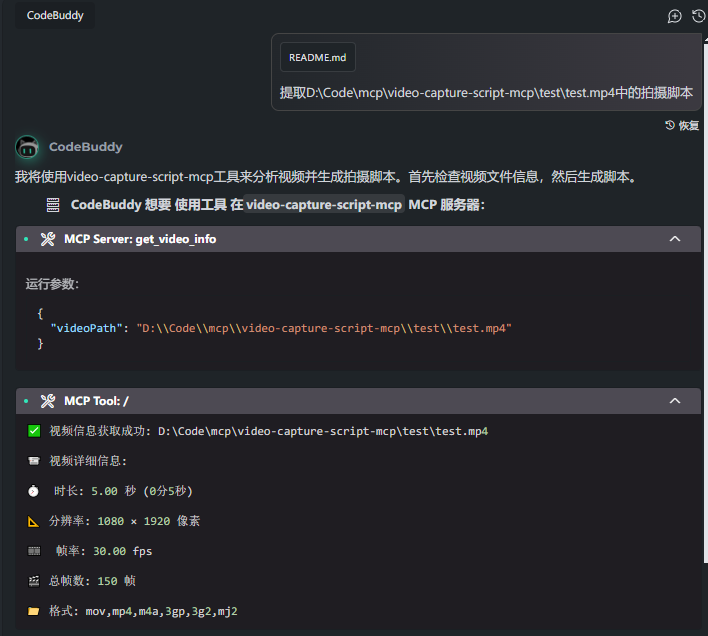The height and width of the screenshot is (636, 708).
Task: Start a new chat with plus bubble icon
Action: tap(675, 16)
